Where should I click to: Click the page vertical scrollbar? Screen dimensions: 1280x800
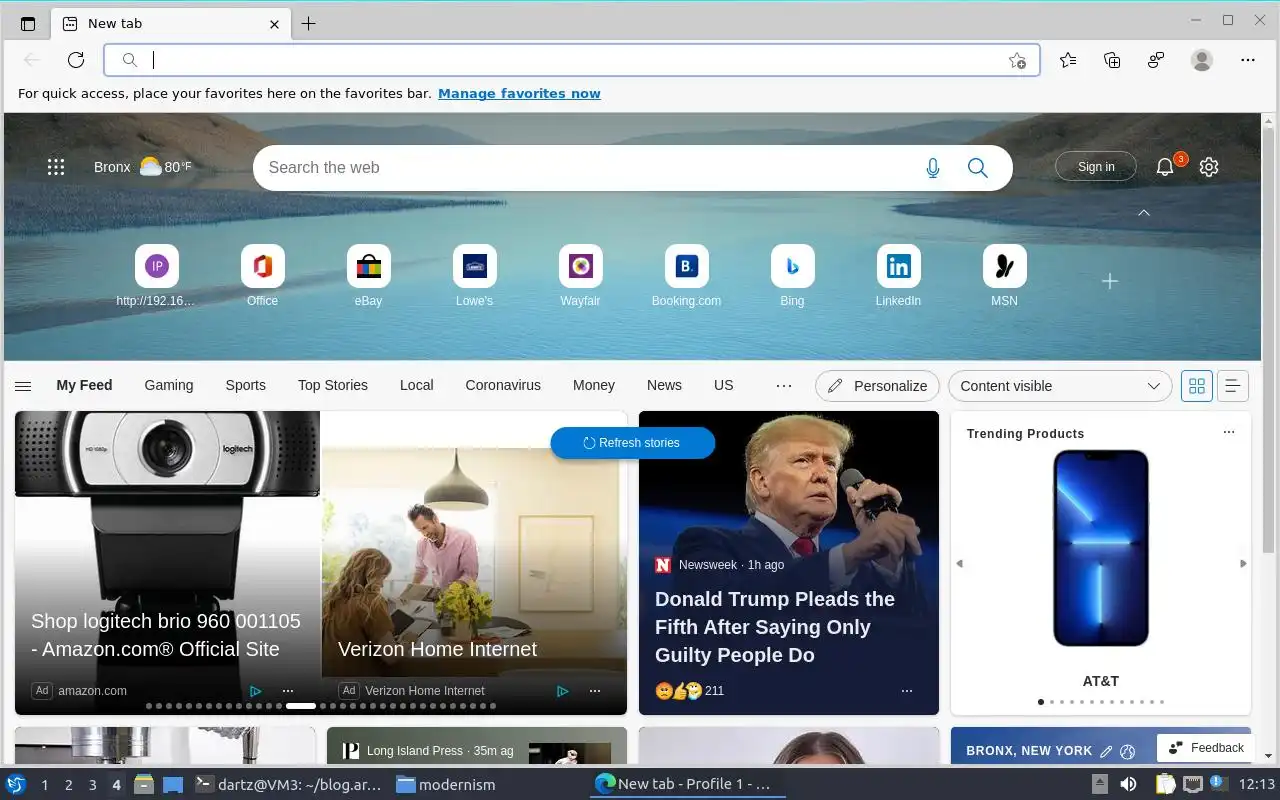tap(1269, 340)
